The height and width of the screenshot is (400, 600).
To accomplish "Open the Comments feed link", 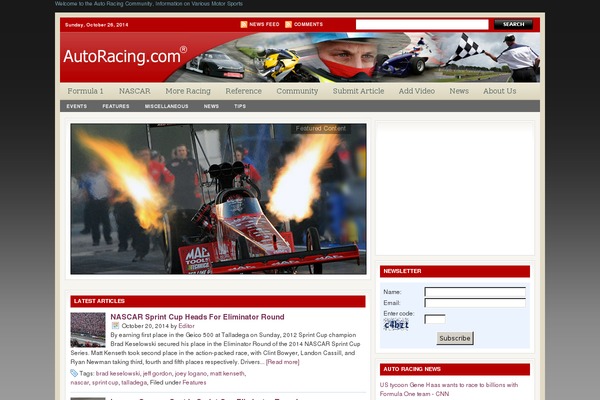I will 308,24.
